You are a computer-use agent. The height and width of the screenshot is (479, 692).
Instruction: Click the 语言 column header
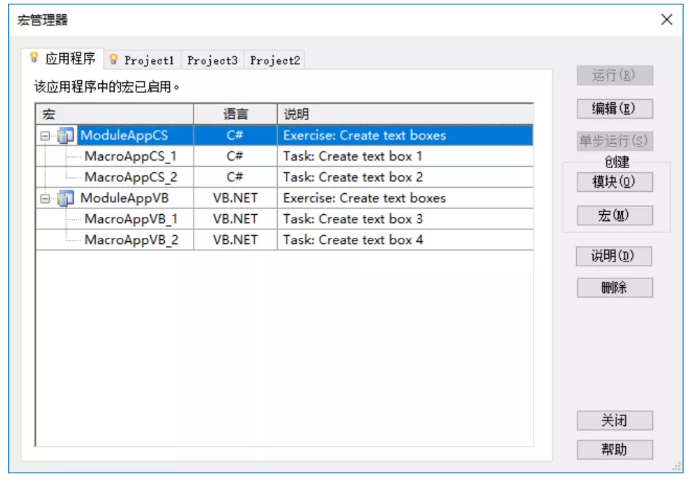click(x=235, y=114)
